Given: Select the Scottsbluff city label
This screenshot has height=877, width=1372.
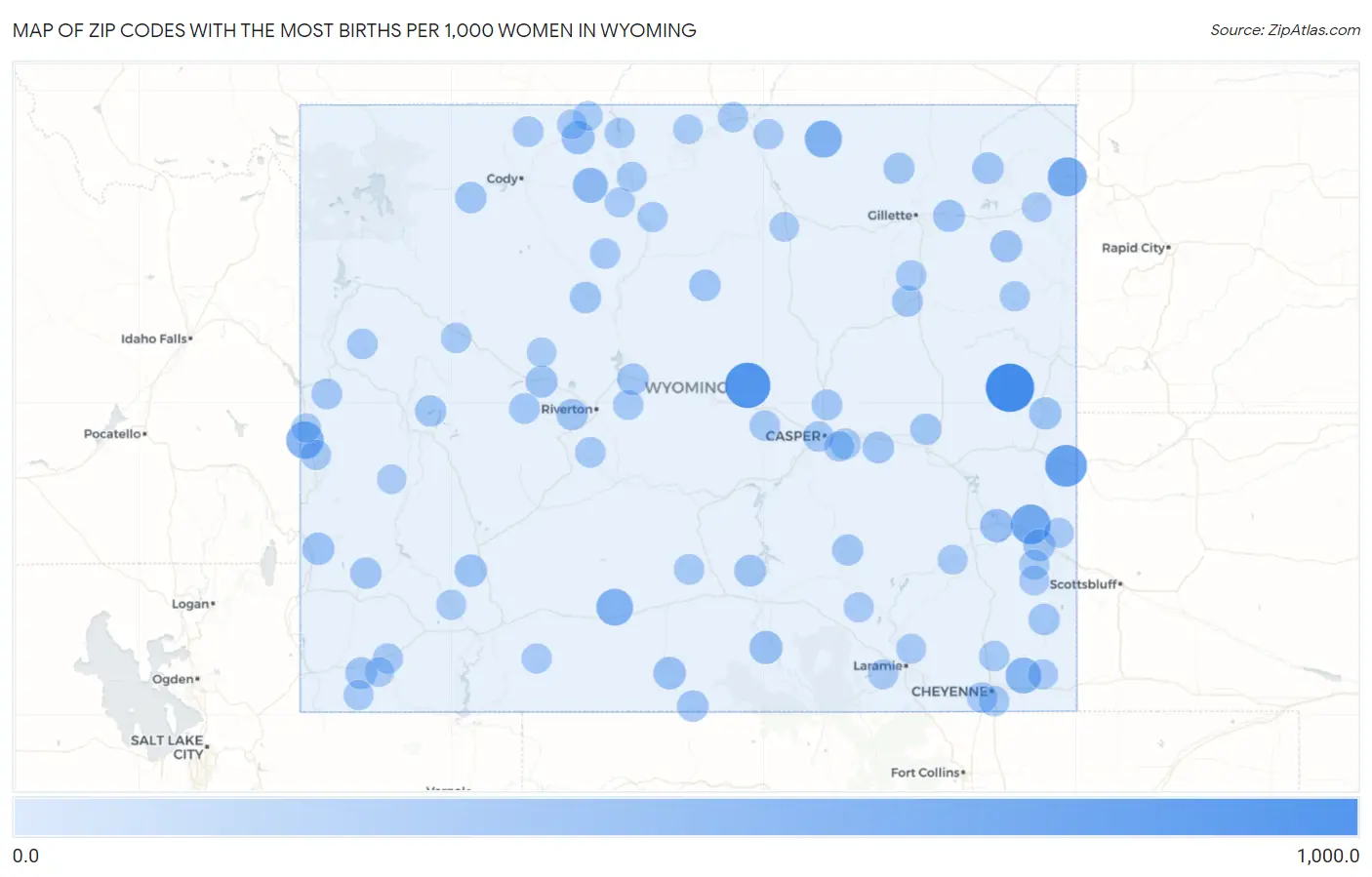Looking at the screenshot, I should [x=1084, y=584].
